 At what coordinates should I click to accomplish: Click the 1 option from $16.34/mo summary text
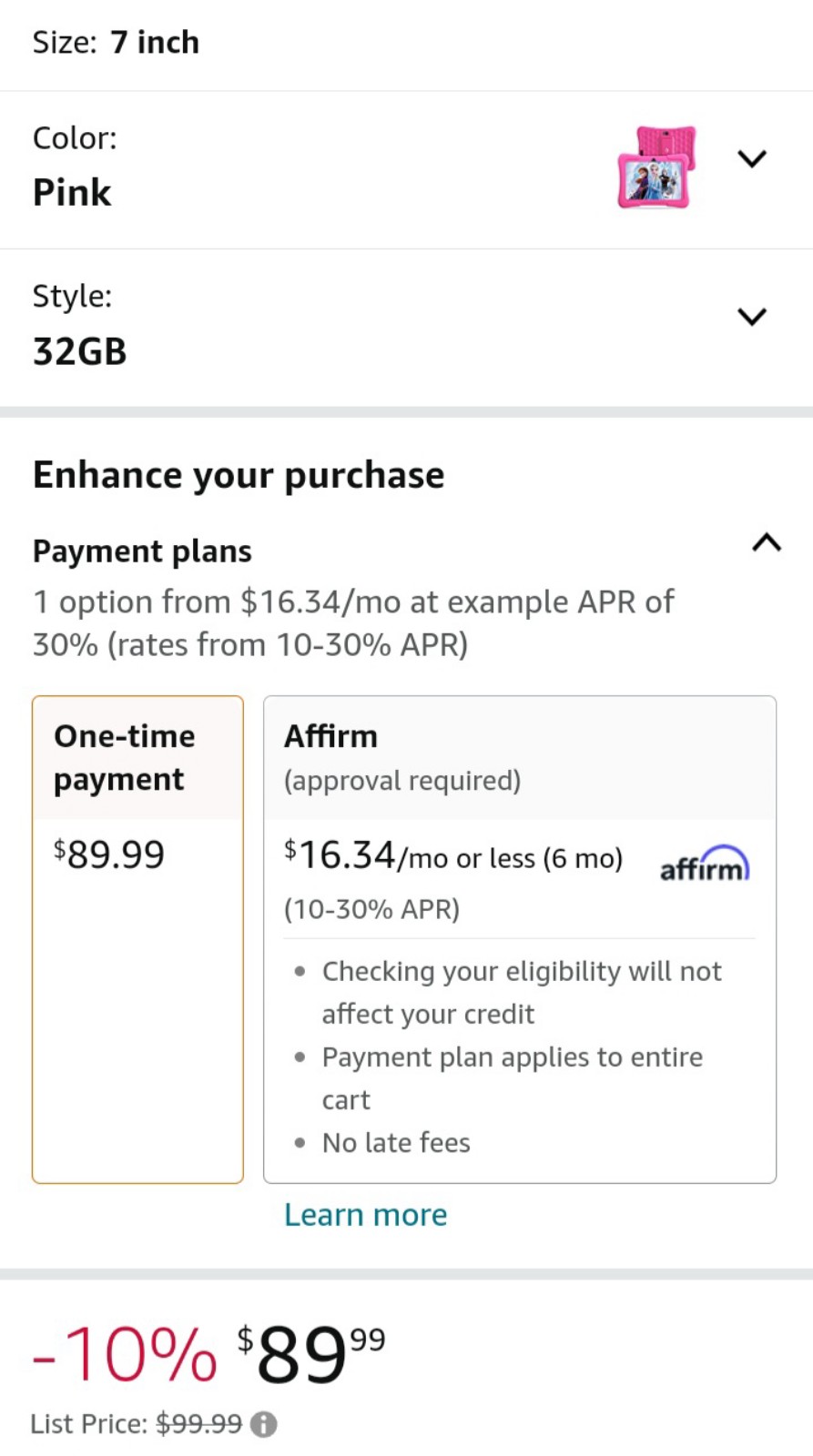[x=353, y=623]
